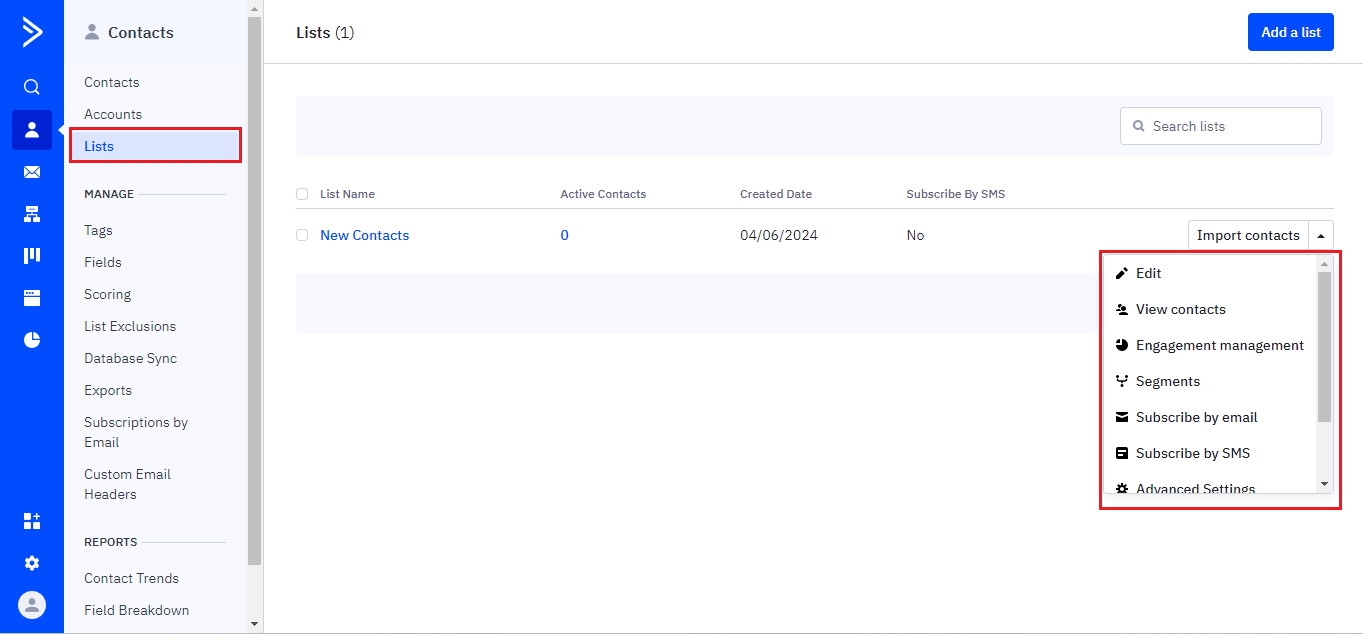Click the ActiveCampaign logo icon
This screenshot has height=634, width=1363.
(x=32, y=32)
